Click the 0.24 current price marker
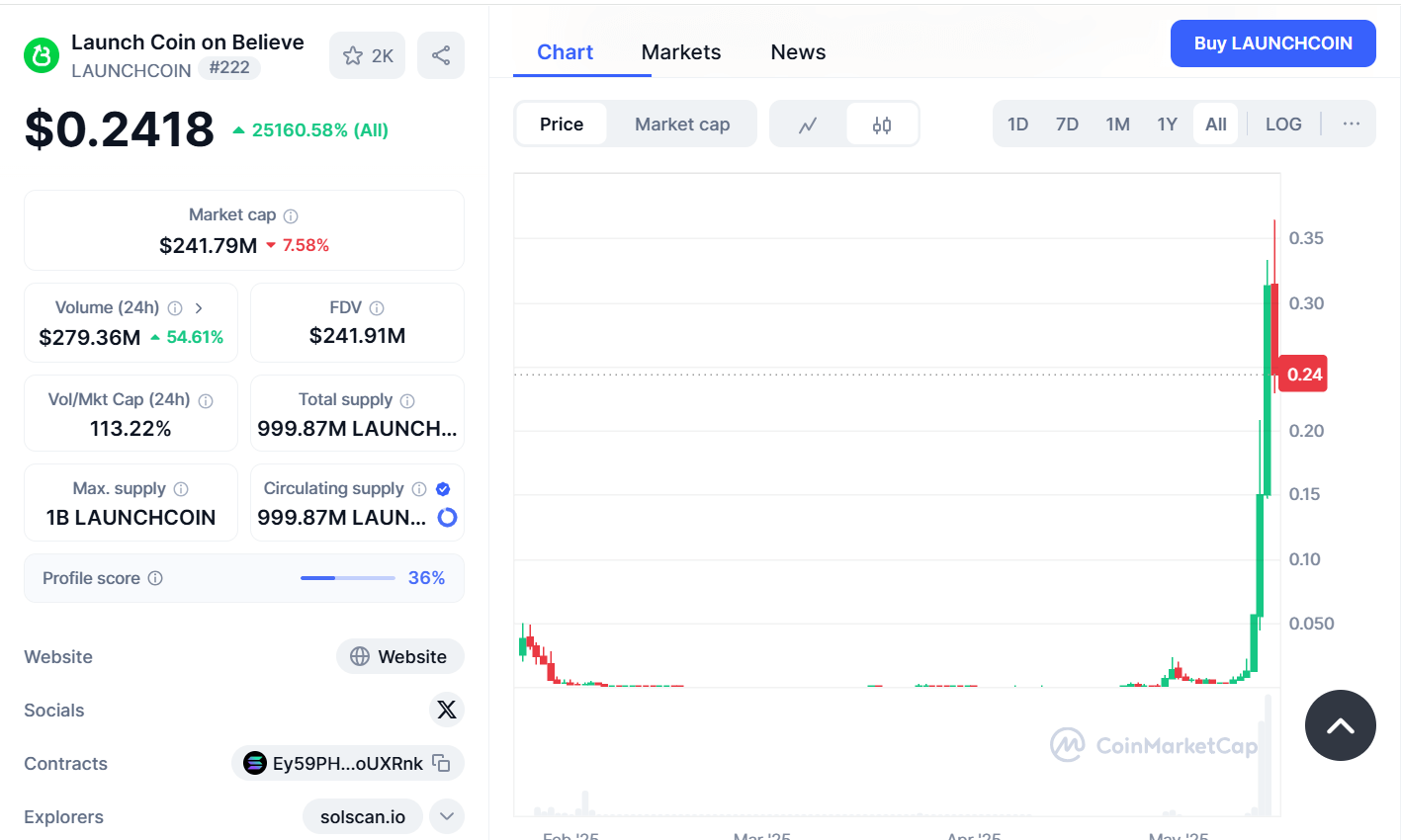Screen dimensions: 1401x840 click(1303, 374)
